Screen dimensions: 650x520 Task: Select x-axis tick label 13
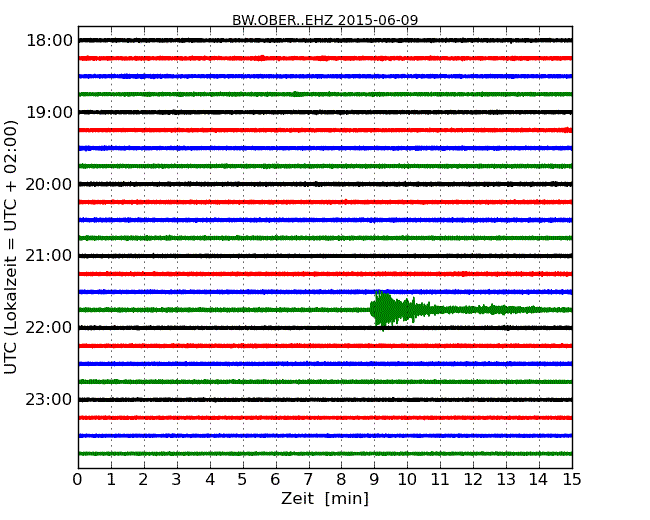pos(506,479)
